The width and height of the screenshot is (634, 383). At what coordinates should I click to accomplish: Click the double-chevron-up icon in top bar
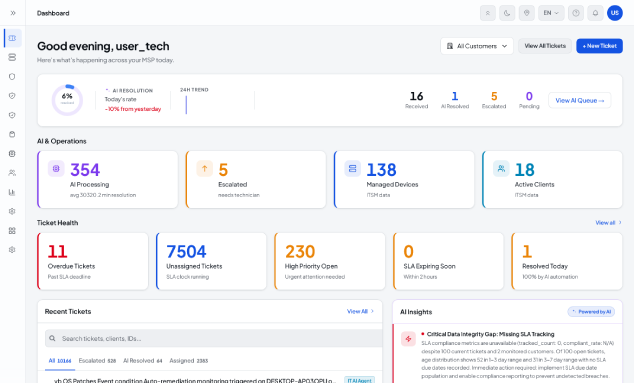coord(488,13)
